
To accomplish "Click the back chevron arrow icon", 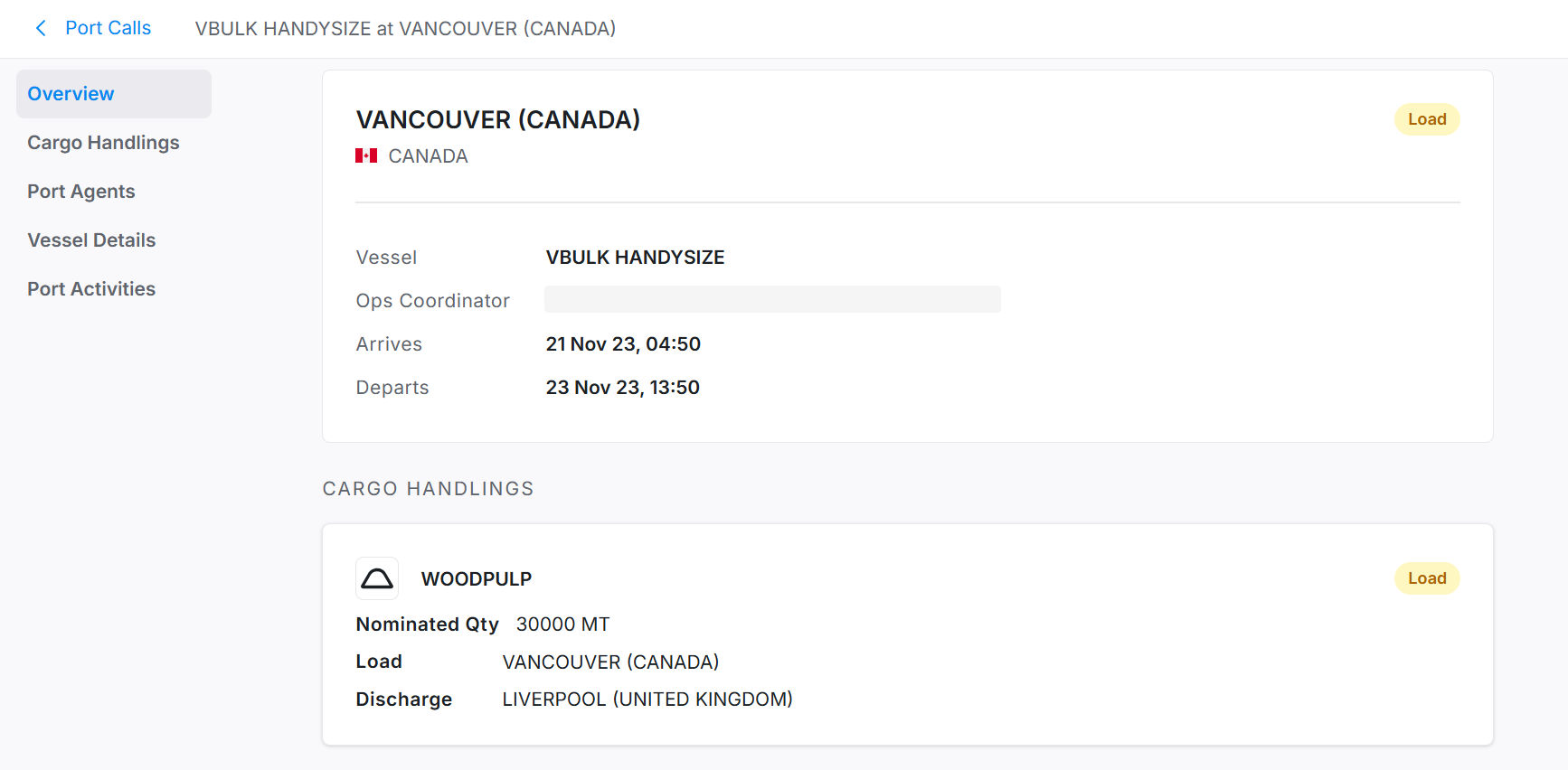I will pyautogui.click(x=41, y=29).
